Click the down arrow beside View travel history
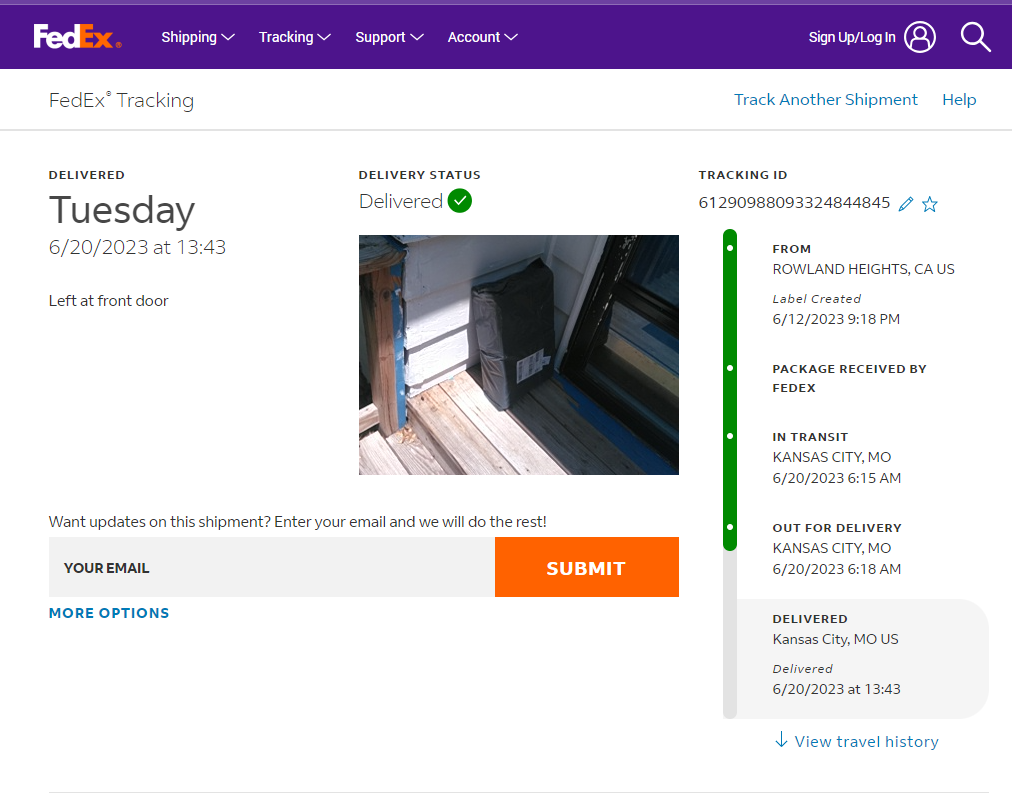 tap(781, 740)
